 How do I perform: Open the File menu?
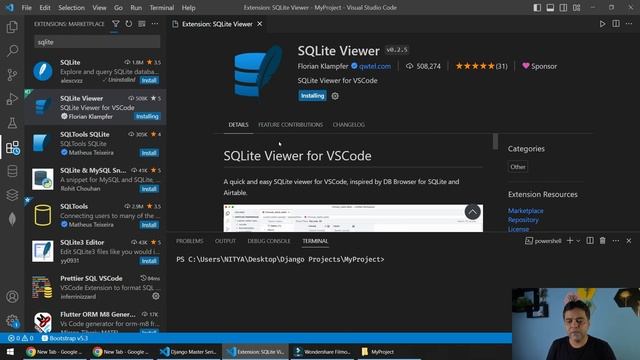[27, 8]
